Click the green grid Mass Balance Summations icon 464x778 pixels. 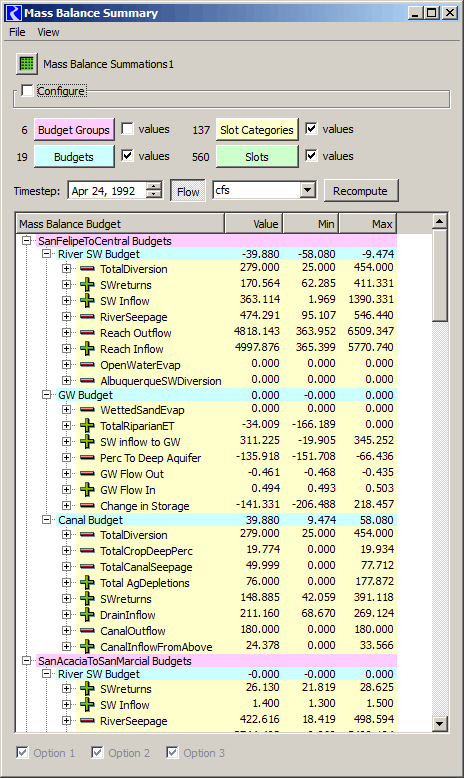pyautogui.click(x=27, y=64)
